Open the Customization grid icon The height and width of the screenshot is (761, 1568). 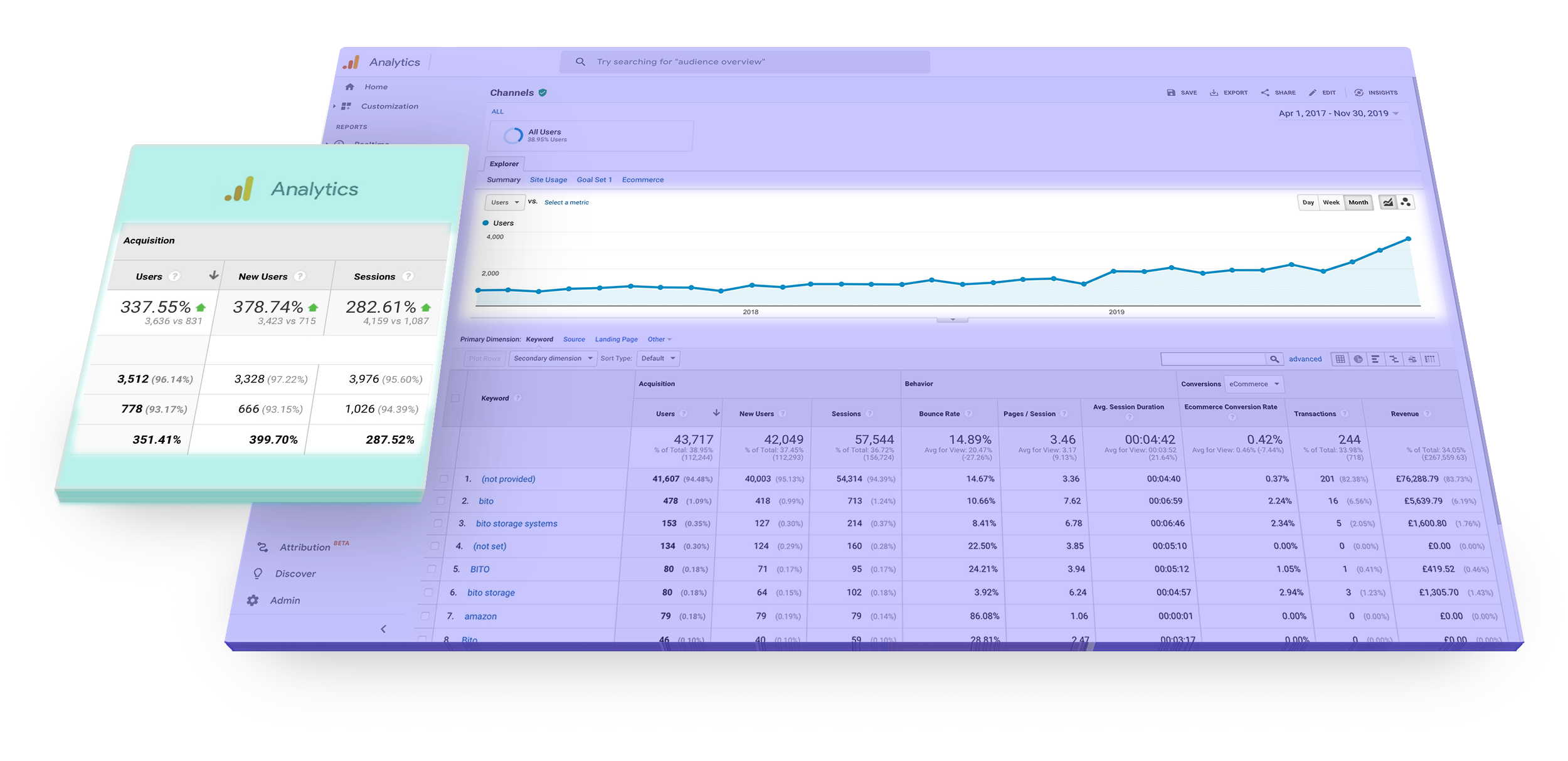click(346, 107)
